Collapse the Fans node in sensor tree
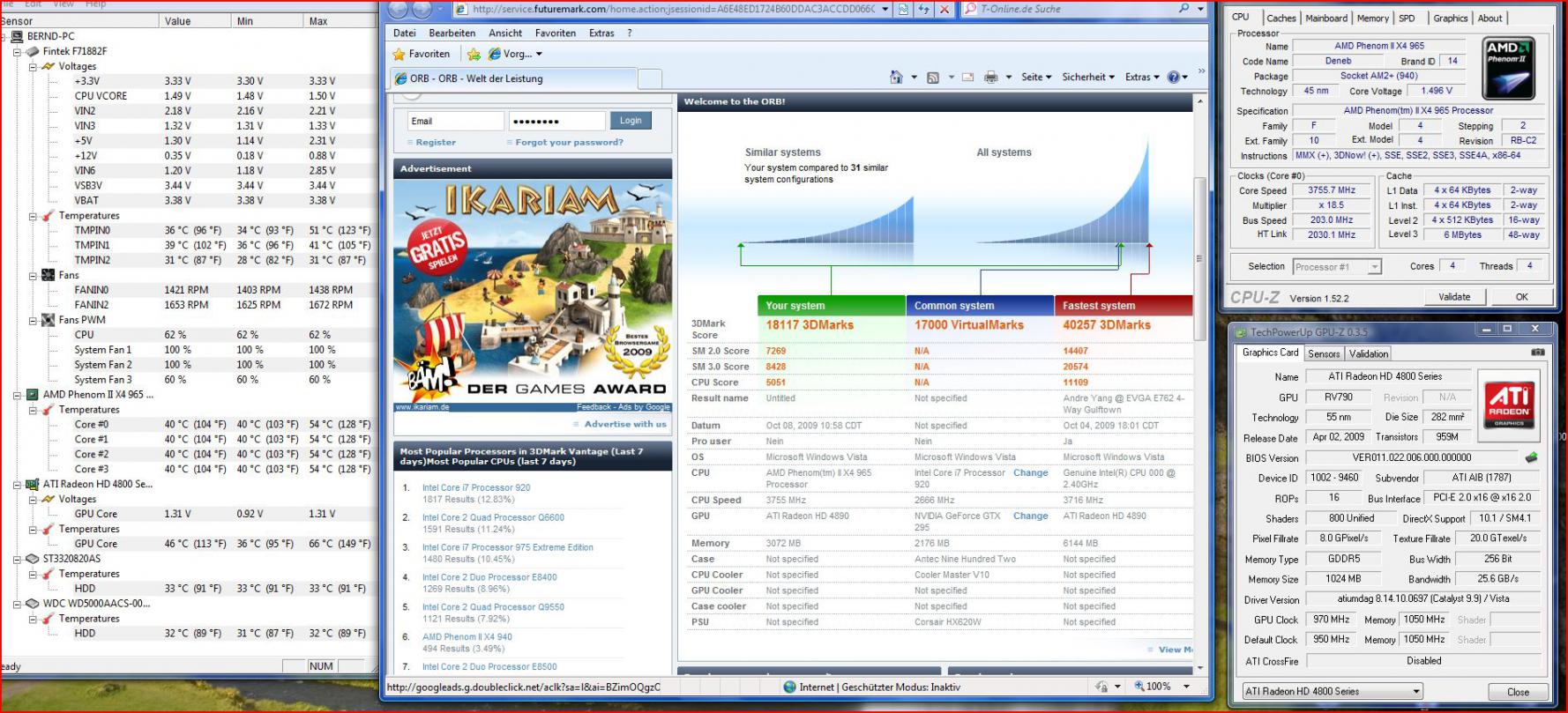Screen dimensions: 1568x713 33,276
